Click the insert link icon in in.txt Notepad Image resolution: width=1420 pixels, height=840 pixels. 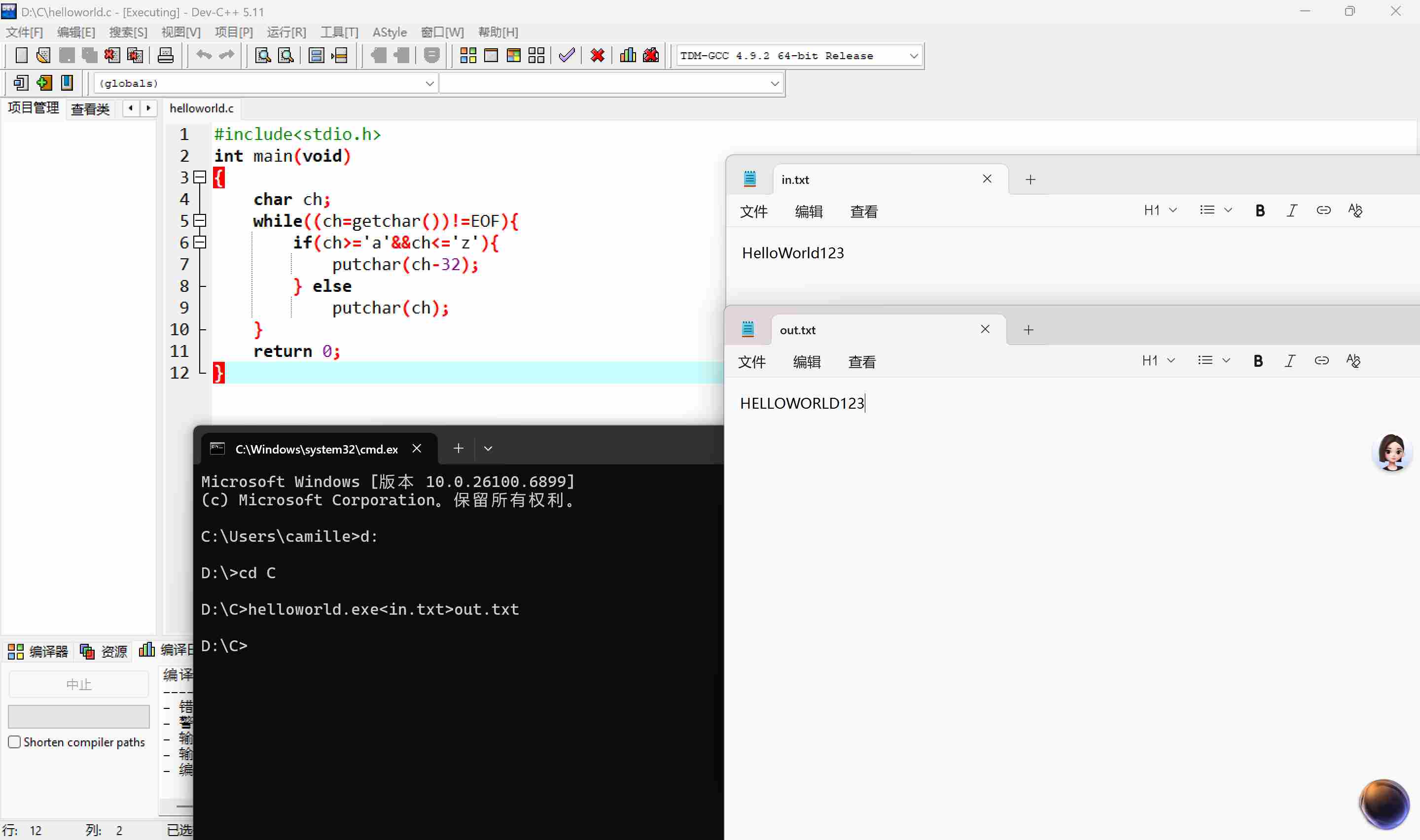tap(1323, 210)
